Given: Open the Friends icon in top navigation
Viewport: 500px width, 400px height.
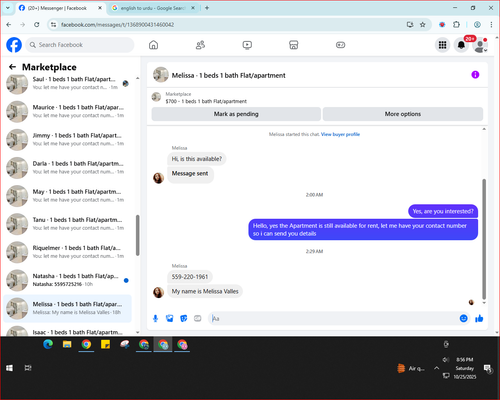Looking at the screenshot, I should click(x=200, y=45).
